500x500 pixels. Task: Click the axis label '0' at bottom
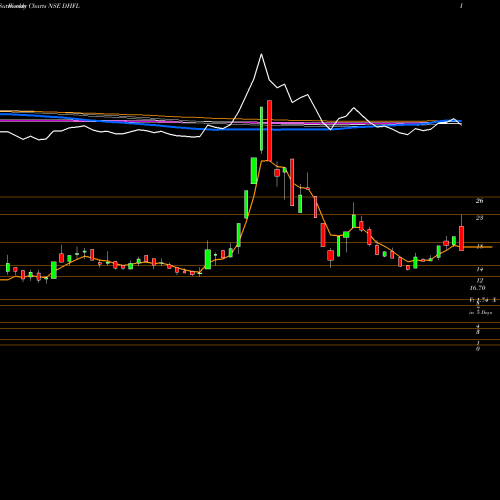click(x=478, y=349)
